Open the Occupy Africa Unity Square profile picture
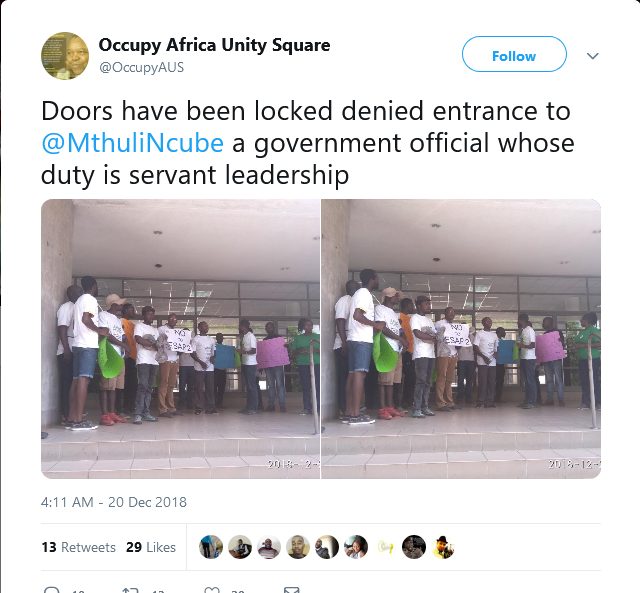This screenshot has width=640, height=593. tap(65, 56)
